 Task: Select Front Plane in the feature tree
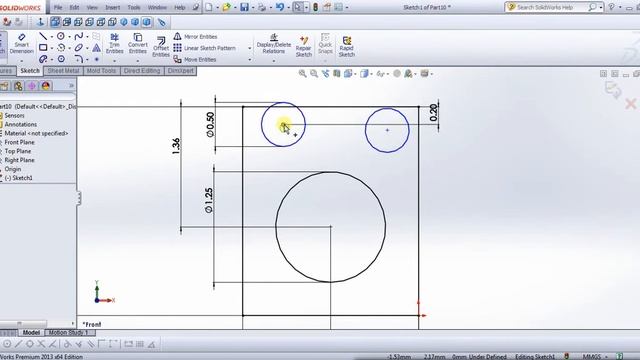(19, 142)
